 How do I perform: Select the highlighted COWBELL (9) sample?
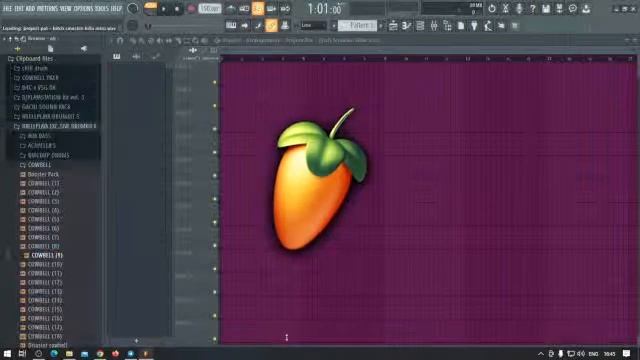tap(43, 255)
